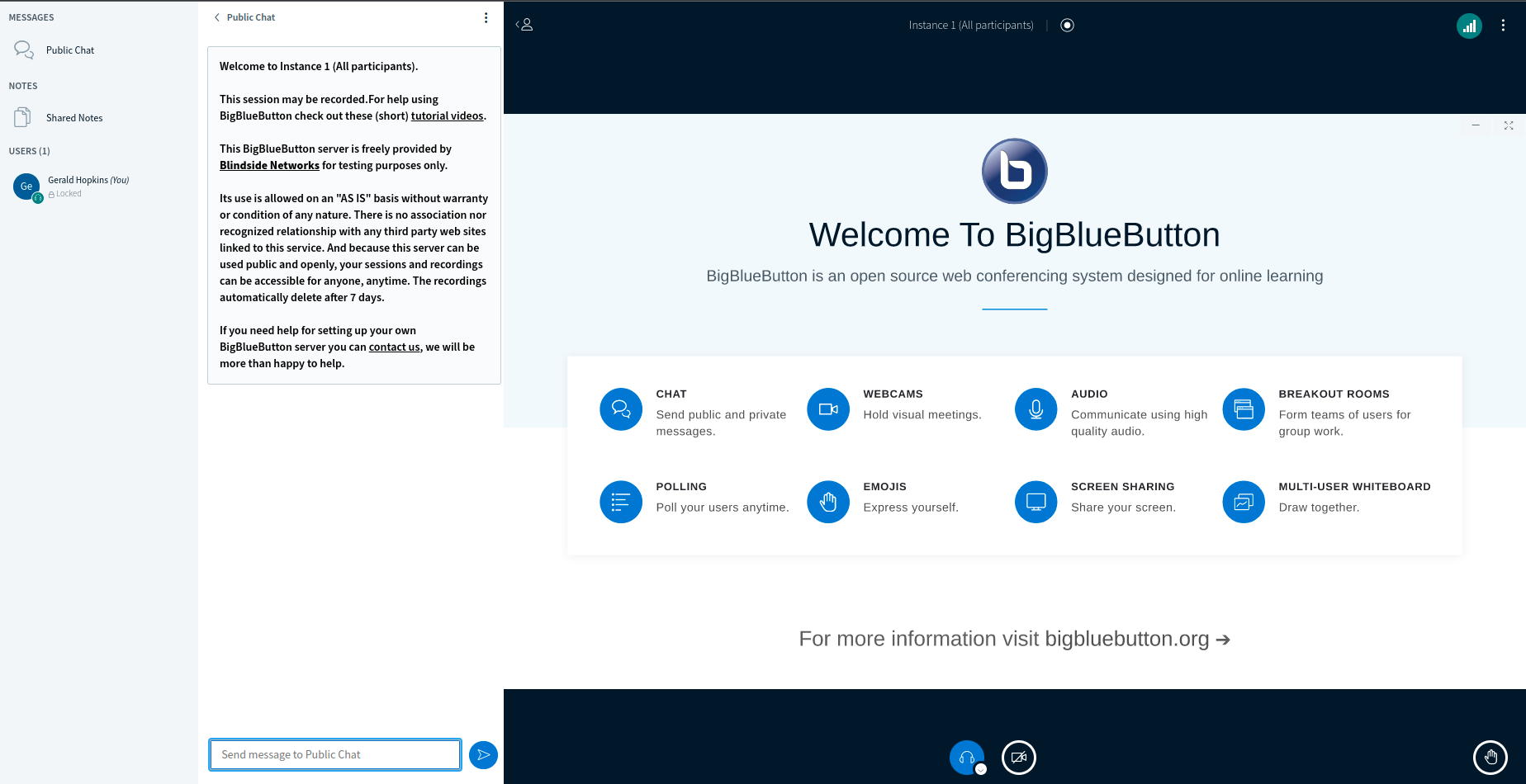This screenshot has height=784, width=1526.
Task: Make presentation fullscreen
Action: [1509, 125]
